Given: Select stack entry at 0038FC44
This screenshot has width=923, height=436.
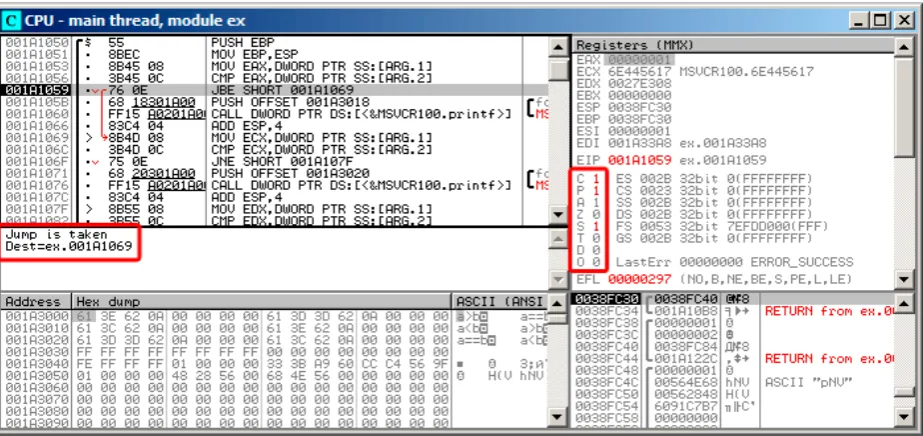Looking at the screenshot, I should (733, 358).
